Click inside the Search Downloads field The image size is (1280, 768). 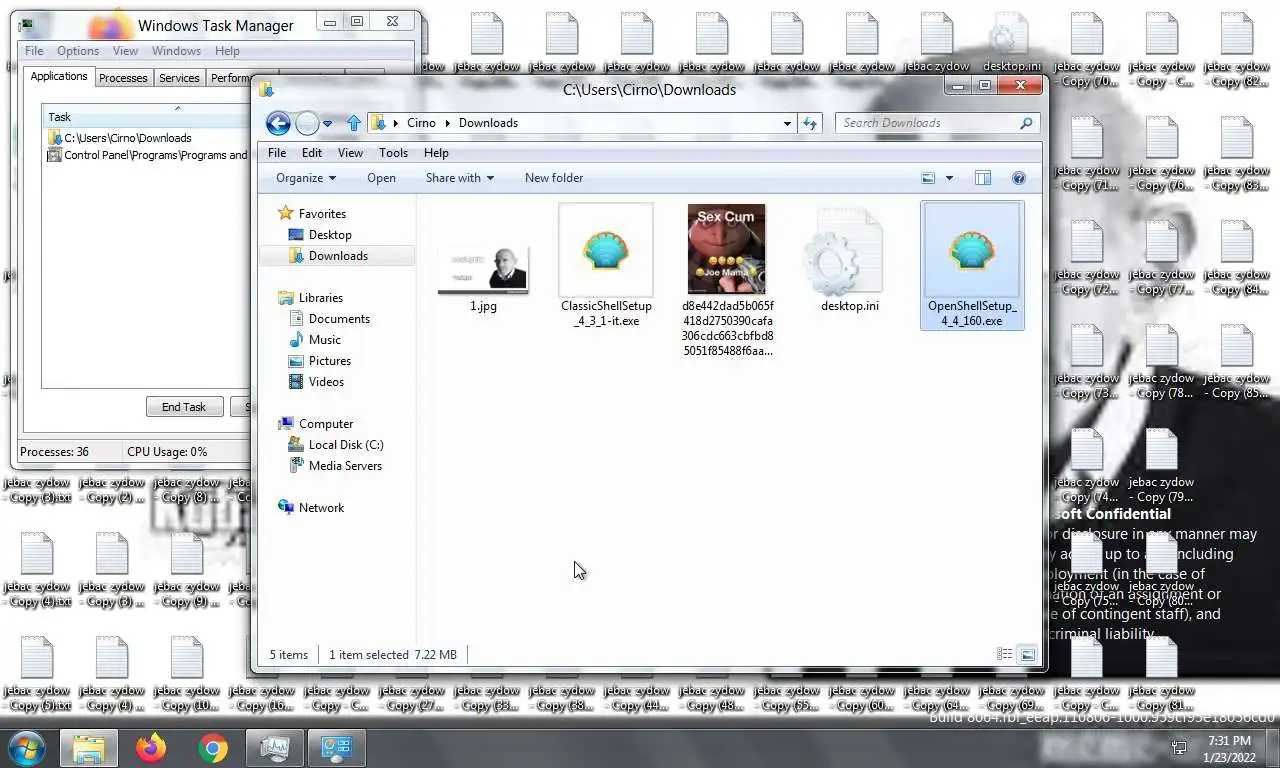pos(925,123)
